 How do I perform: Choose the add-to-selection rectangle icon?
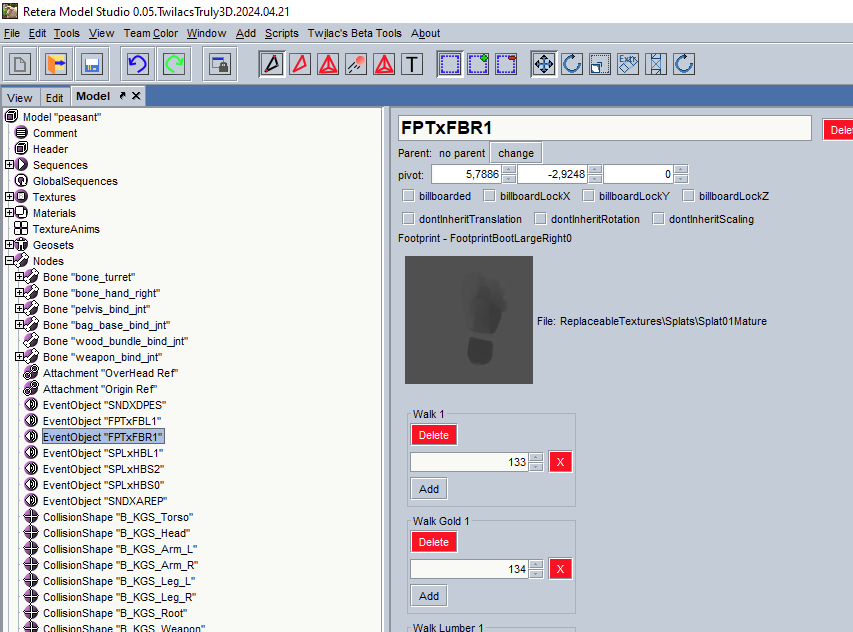(x=478, y=64)
